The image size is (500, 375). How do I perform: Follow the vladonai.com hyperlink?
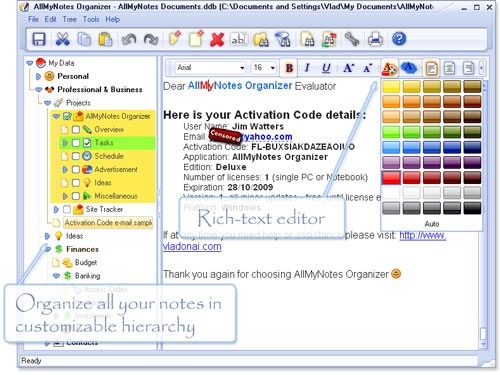(192, 247)
